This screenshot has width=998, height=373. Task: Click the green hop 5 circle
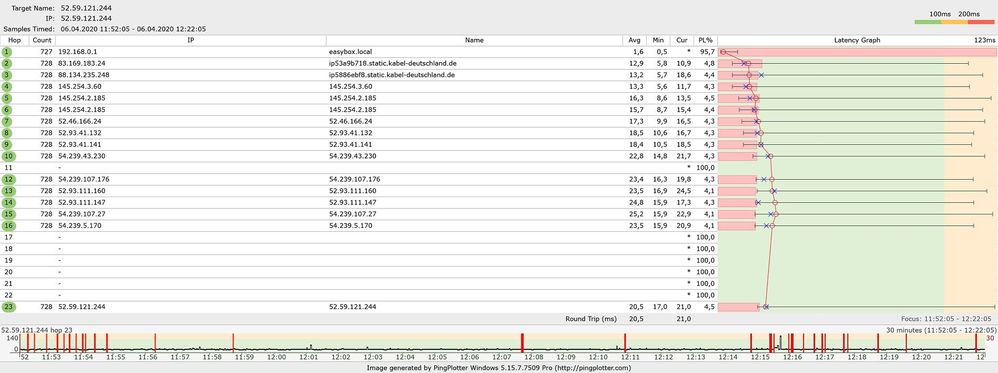pyautogui.click(x=7, y=98)
